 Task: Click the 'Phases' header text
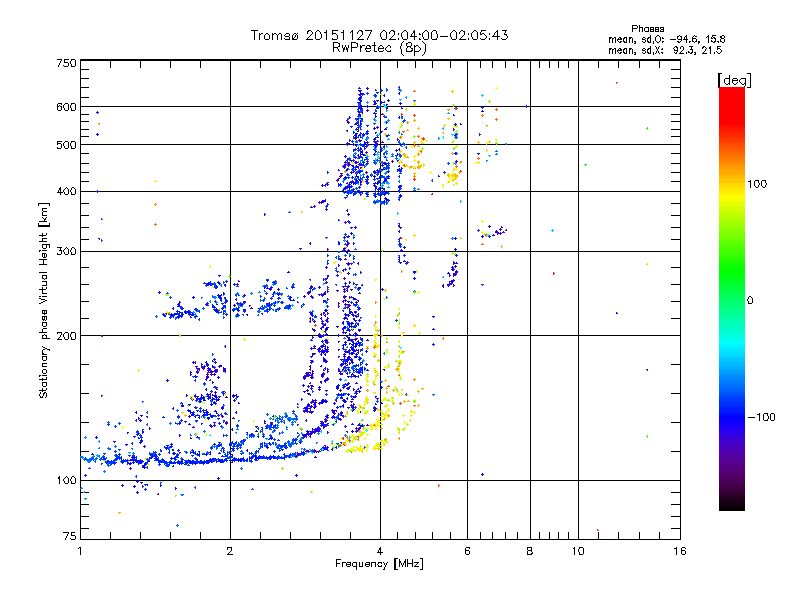coord(647,29)
